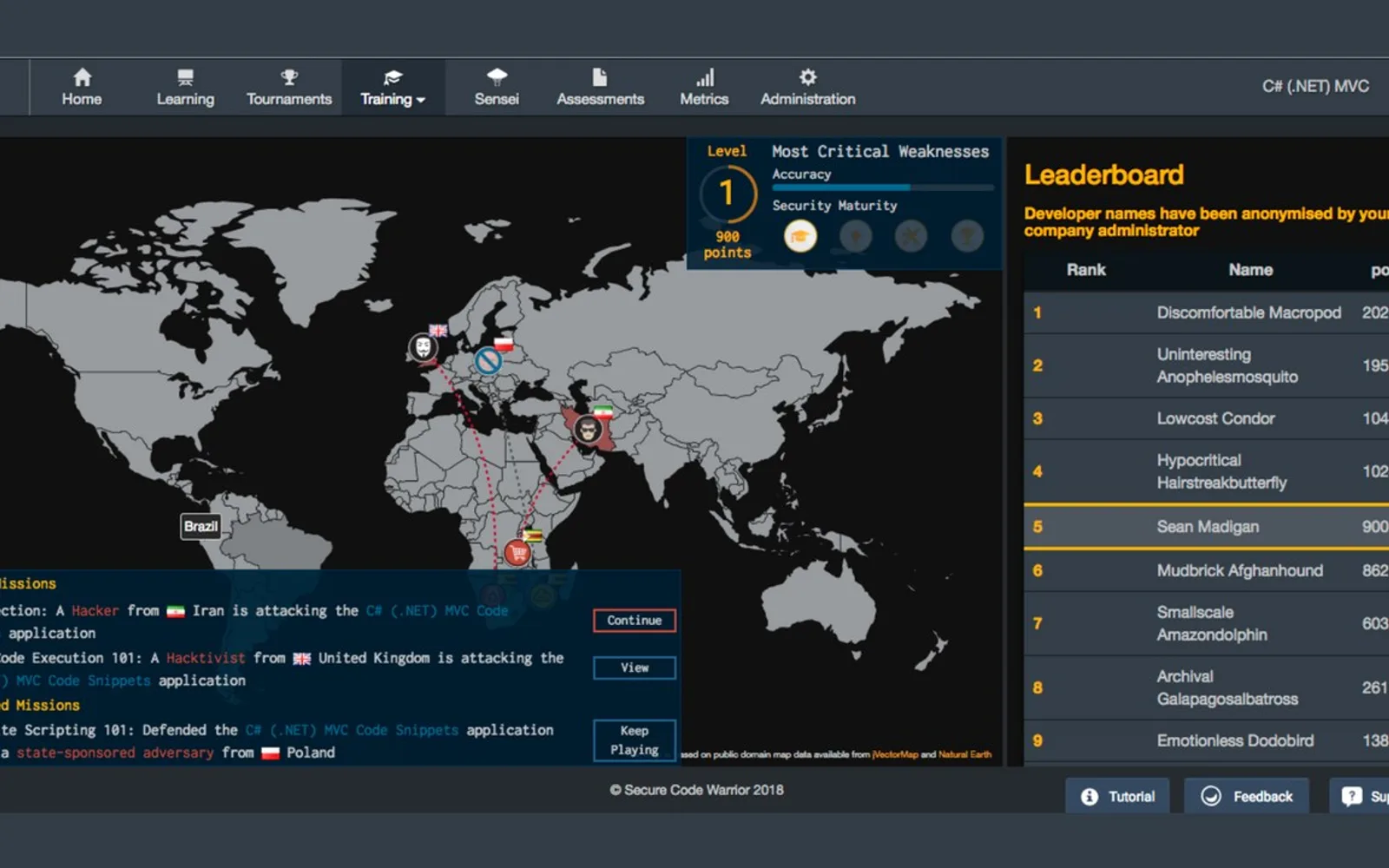Expand the Training dropdown menu
This screenshot has height=868, width=1389.
tap(393, 87)
